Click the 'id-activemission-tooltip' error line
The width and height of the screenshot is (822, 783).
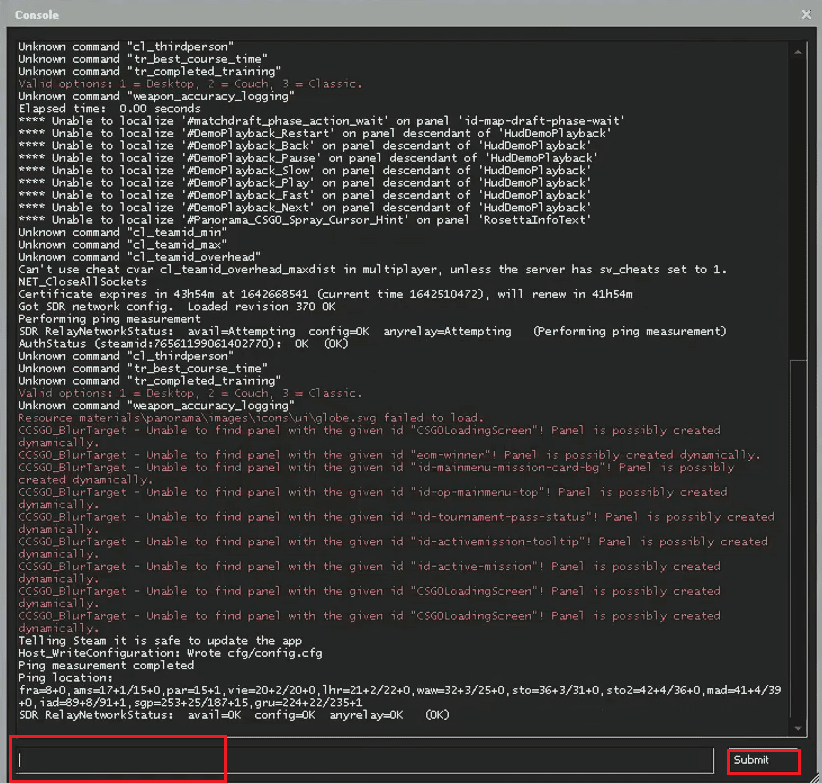coord(393,548)
